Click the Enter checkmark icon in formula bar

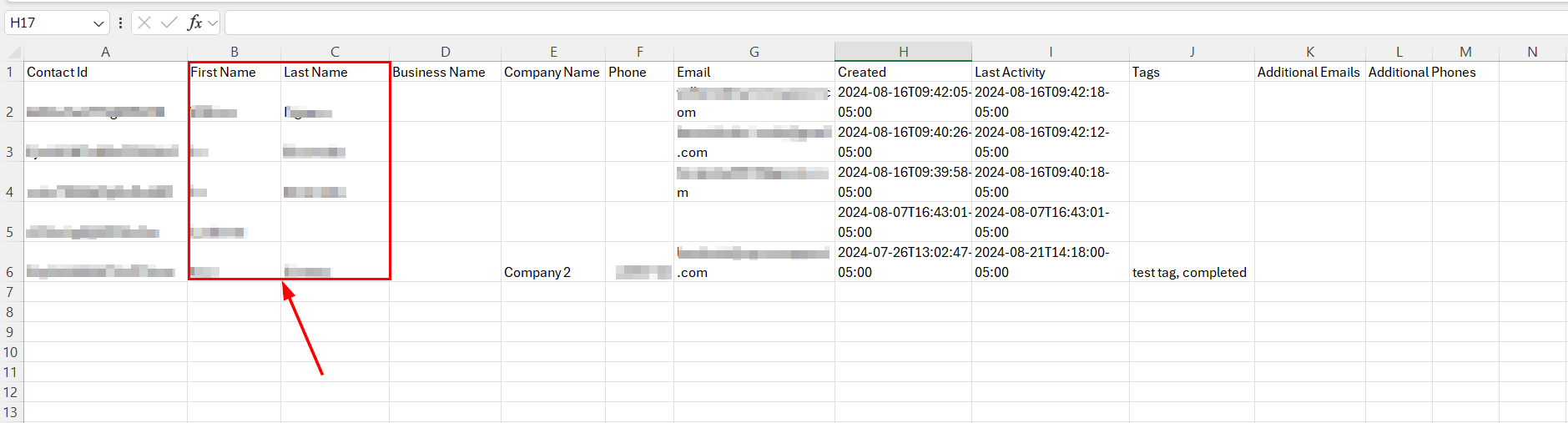coord(169,23)
